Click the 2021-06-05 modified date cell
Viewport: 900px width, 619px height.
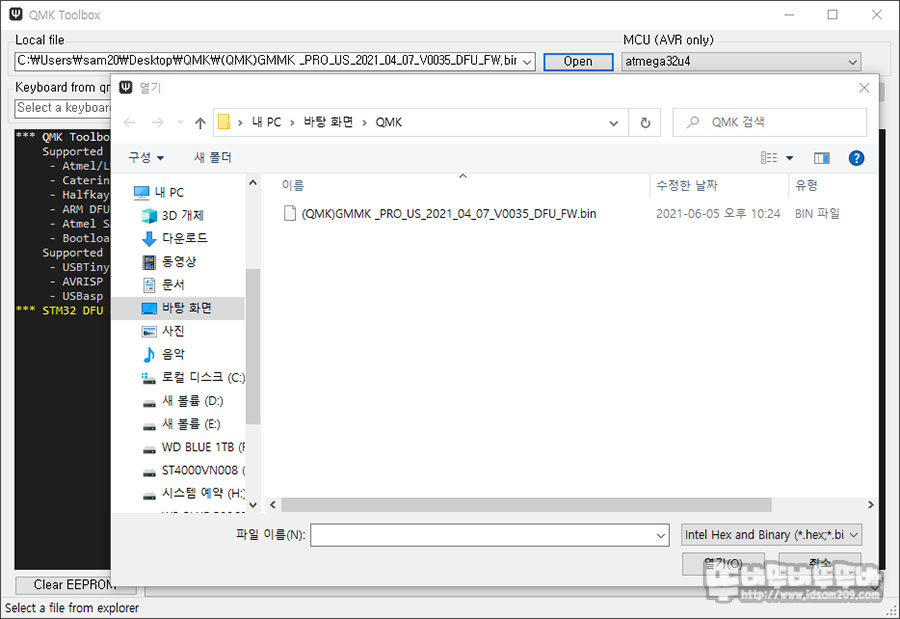[x=718, y=214]
